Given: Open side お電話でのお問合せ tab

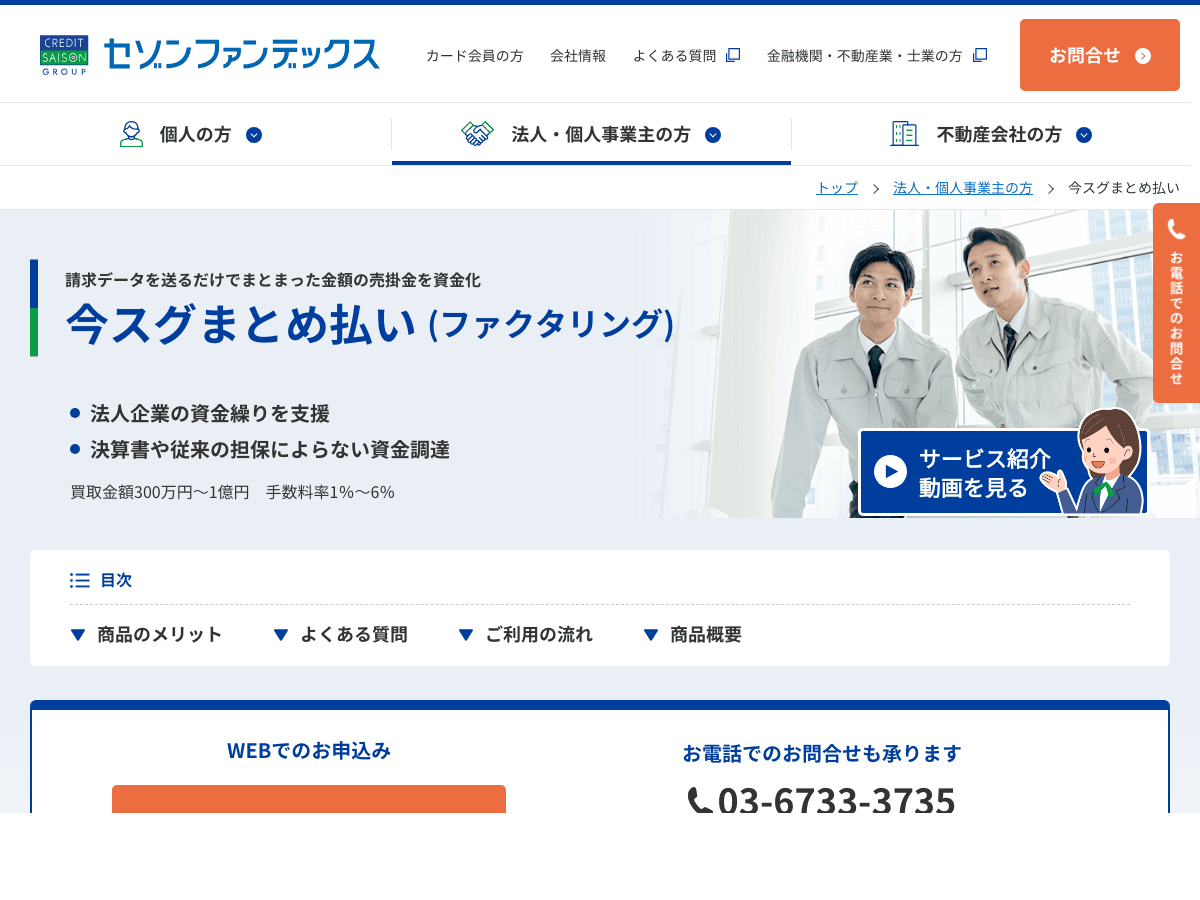Looking at the screenshot, I should coord(1176,303).
